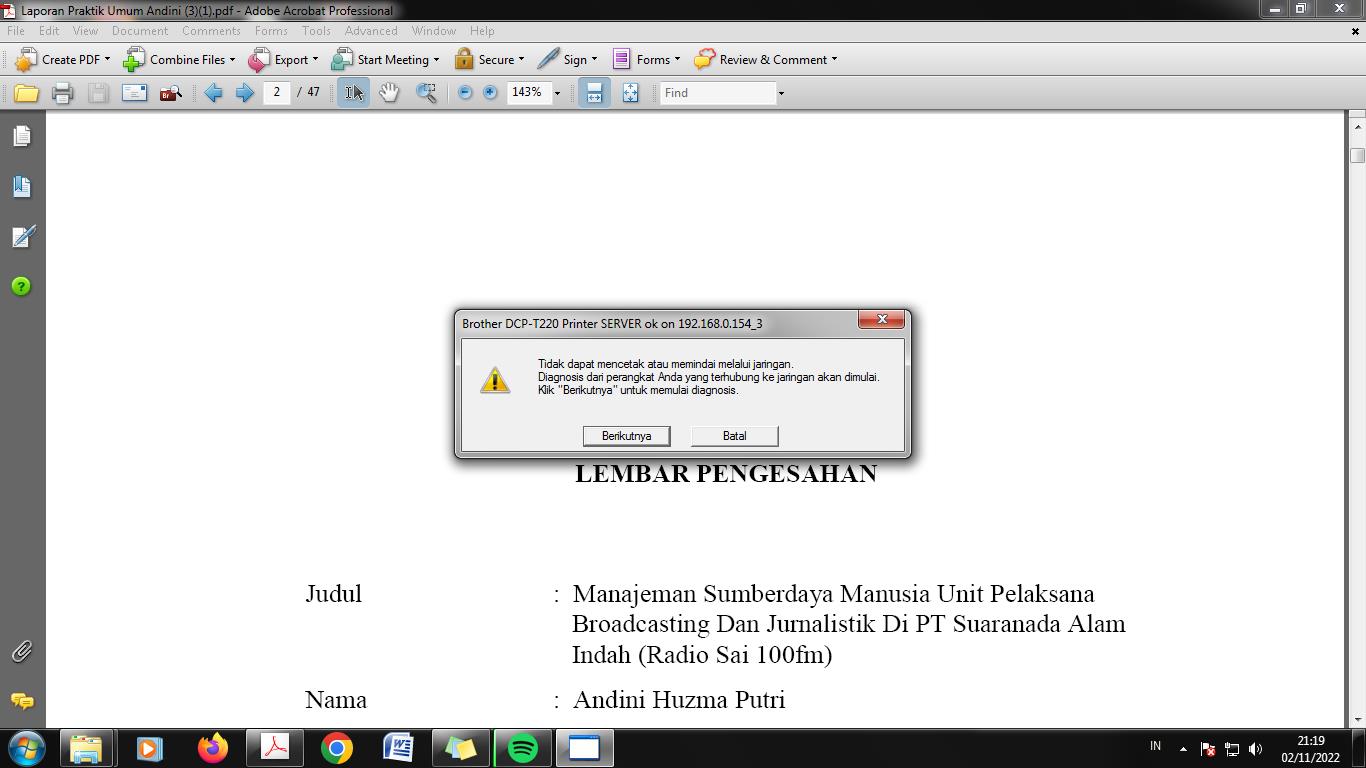Select the Hand tool
1366x768 pixels.
click(x=389, y=93)
